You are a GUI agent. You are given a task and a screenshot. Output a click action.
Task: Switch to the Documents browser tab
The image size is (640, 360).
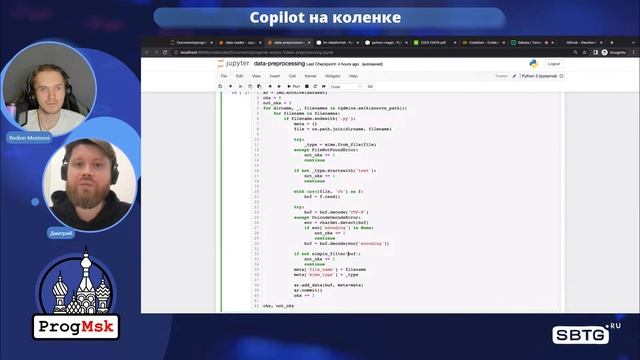192,42
